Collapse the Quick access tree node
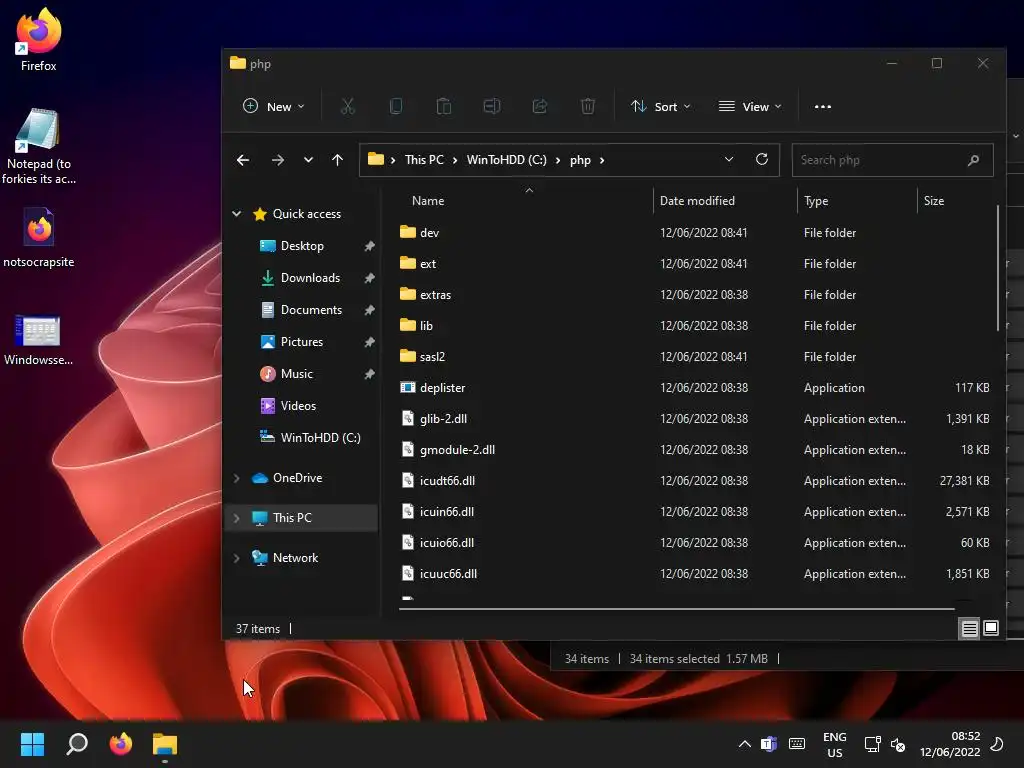 click(x=236, y=214)
